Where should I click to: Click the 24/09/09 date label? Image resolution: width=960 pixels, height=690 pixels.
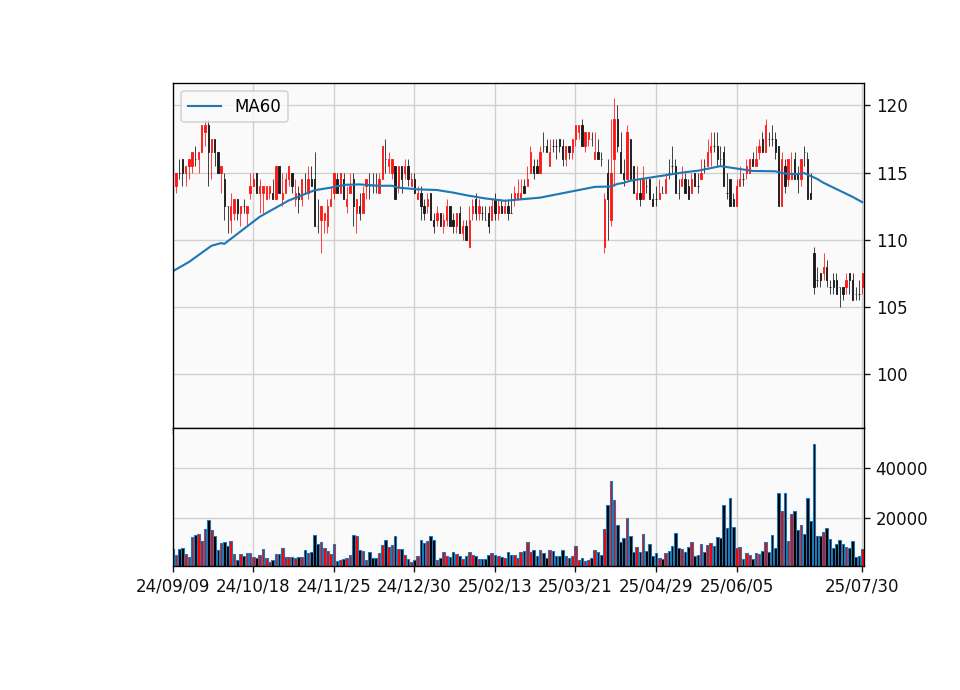pos(173,586)
